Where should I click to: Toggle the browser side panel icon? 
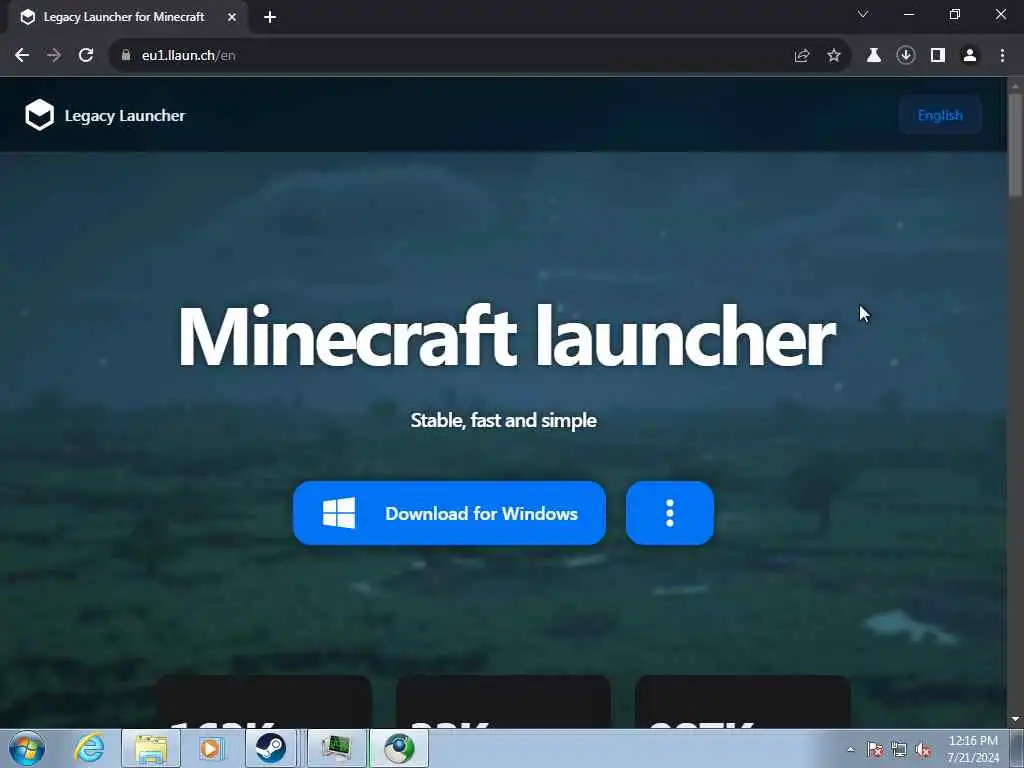click(x=938, y=56)
